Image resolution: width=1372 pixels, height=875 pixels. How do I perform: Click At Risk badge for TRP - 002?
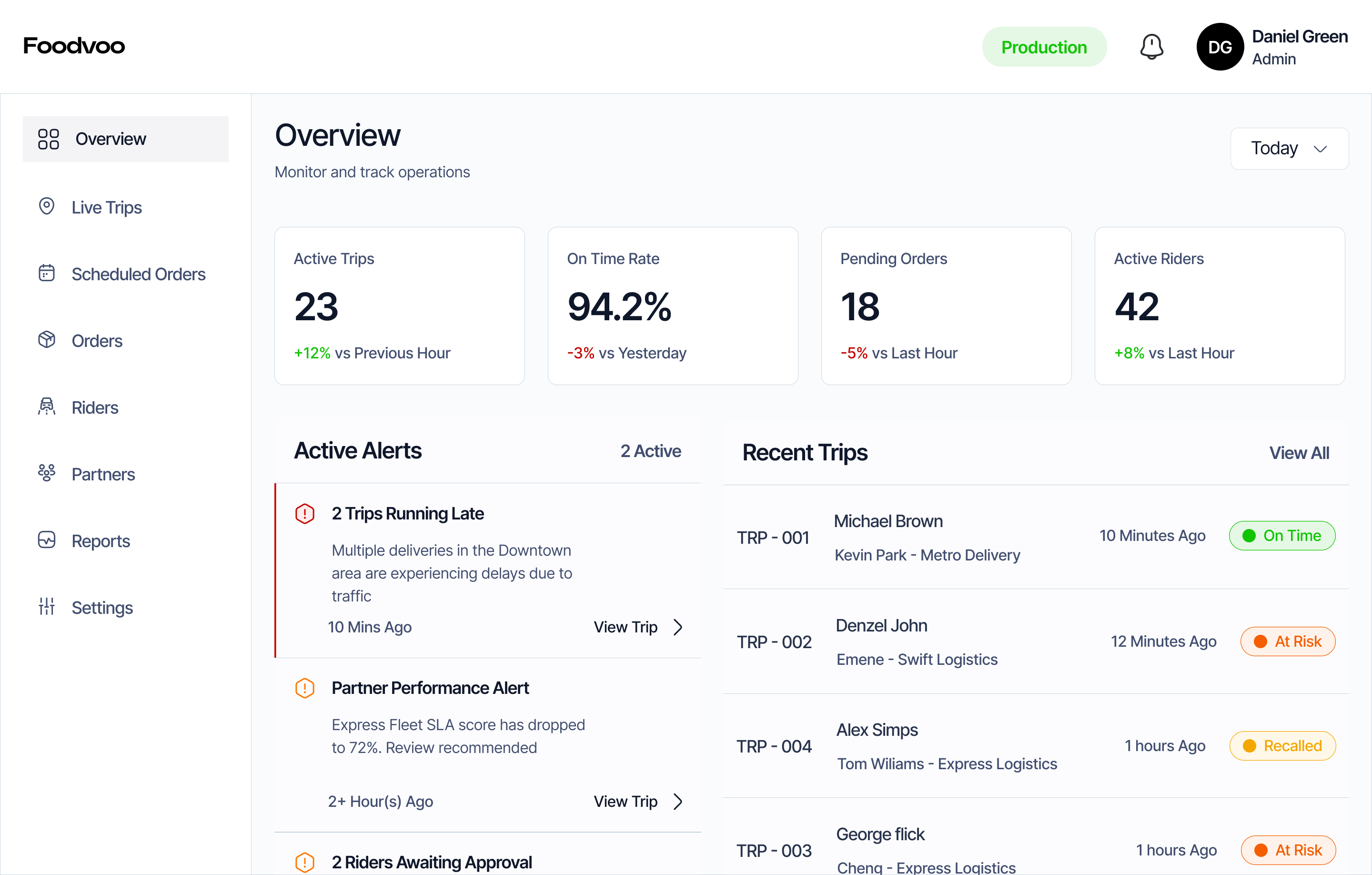1288,641
